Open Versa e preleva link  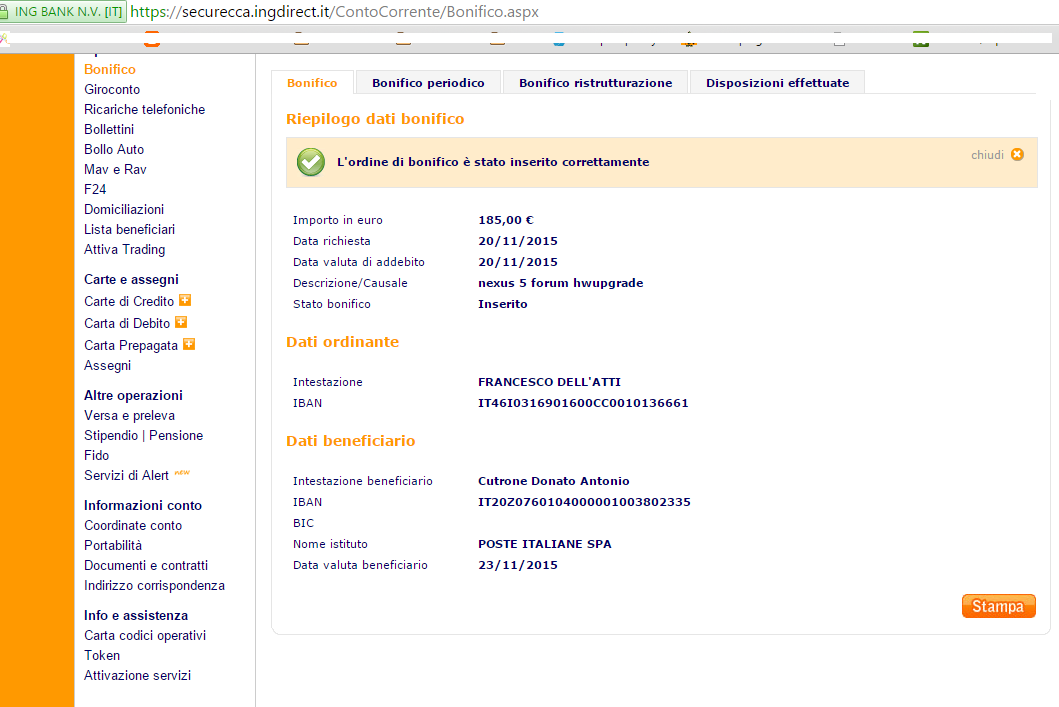tap(130, 415)
